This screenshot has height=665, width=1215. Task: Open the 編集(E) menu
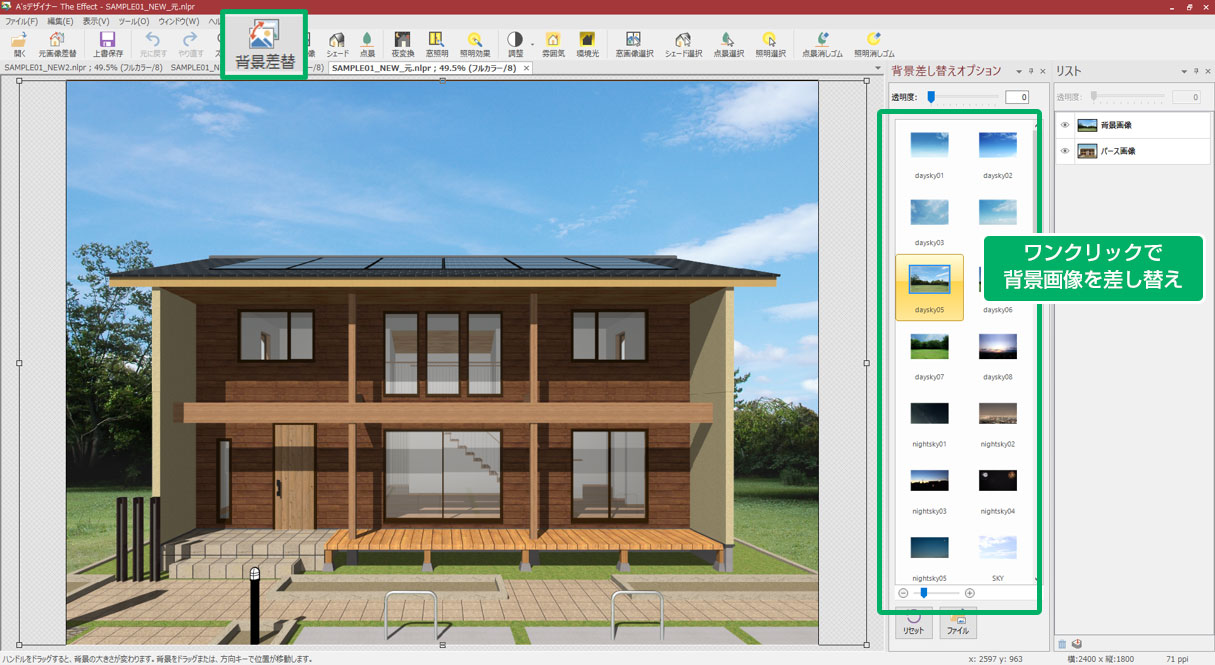tap(60, 21)
